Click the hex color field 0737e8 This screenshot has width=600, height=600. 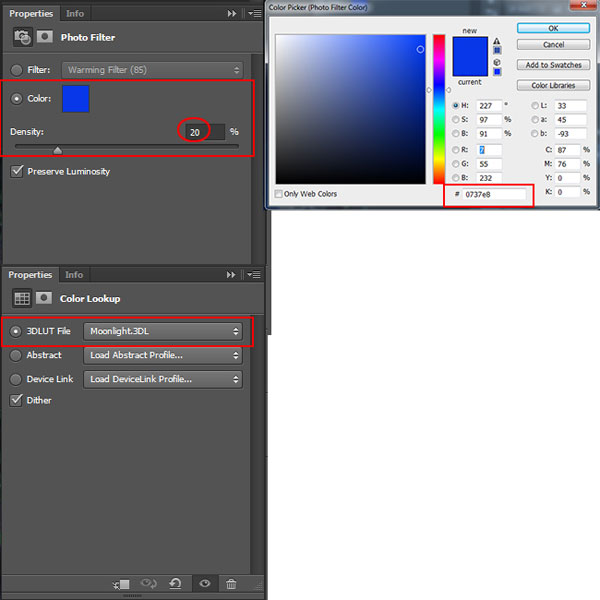(494, 194)
